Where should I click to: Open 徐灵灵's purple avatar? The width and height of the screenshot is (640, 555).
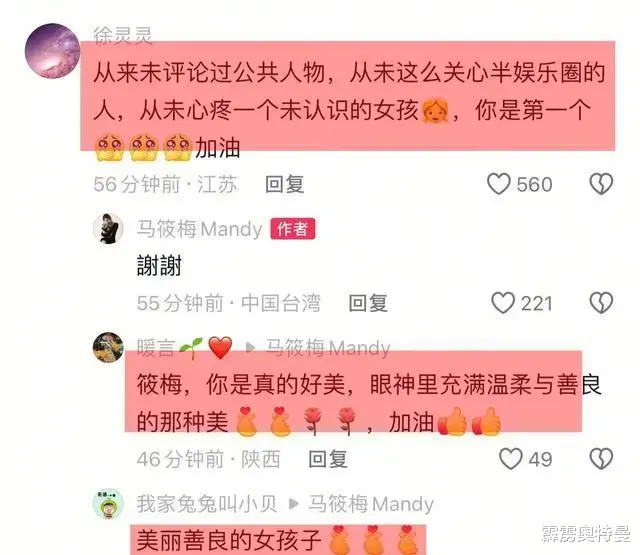tap(52, 51)
